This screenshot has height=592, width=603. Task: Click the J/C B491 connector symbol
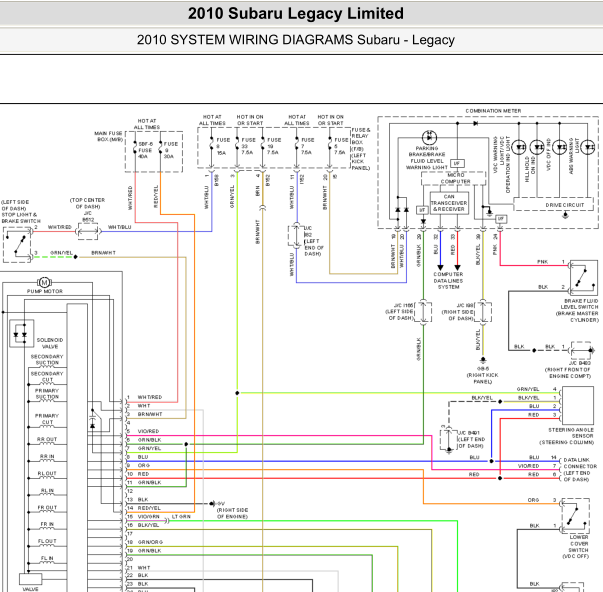448,439
